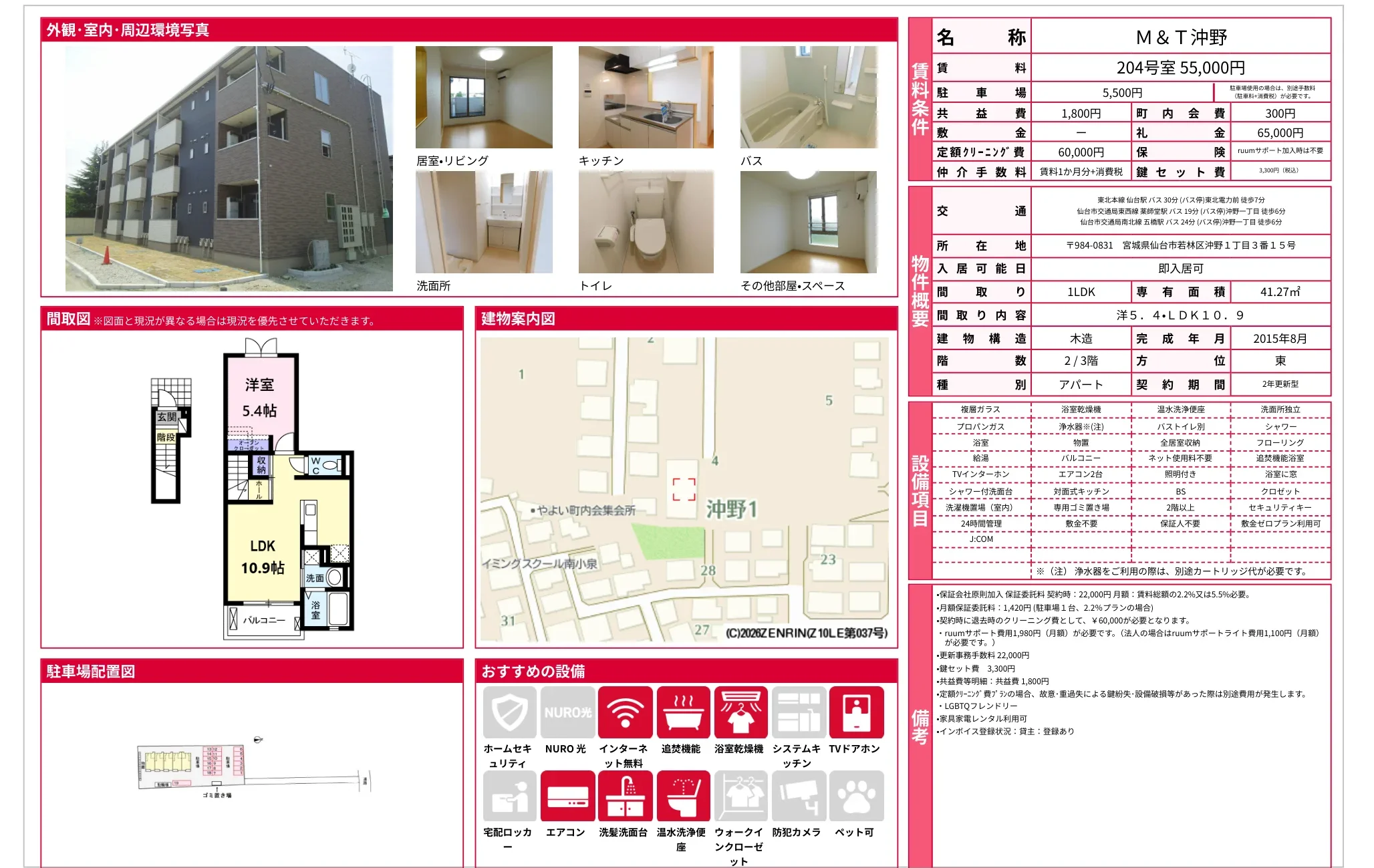
Task: Click the バルコニー label on the floor plan
Action: coord(264,620)
